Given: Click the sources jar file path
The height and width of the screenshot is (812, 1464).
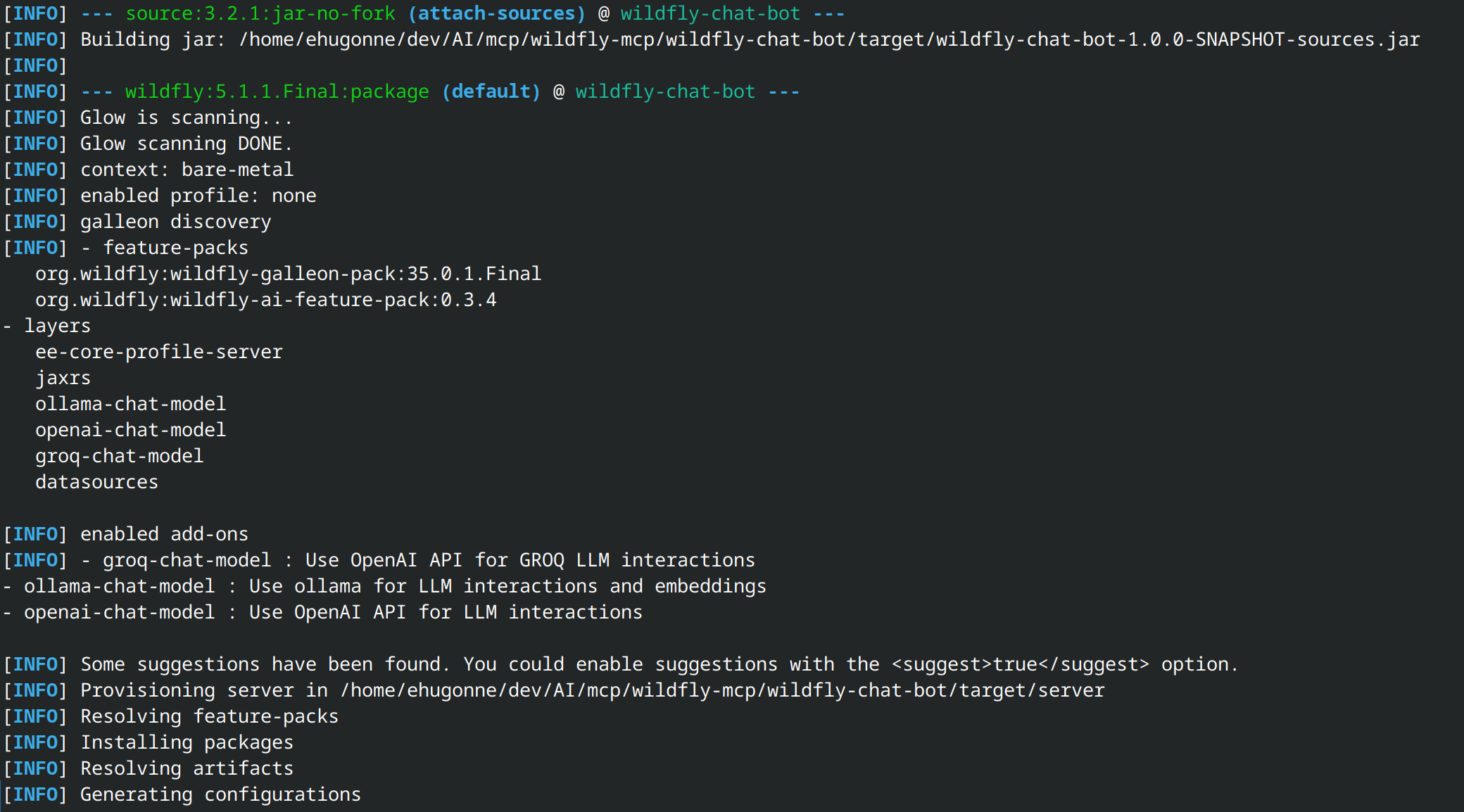Looking at the screenshot, I should [829, 40].
